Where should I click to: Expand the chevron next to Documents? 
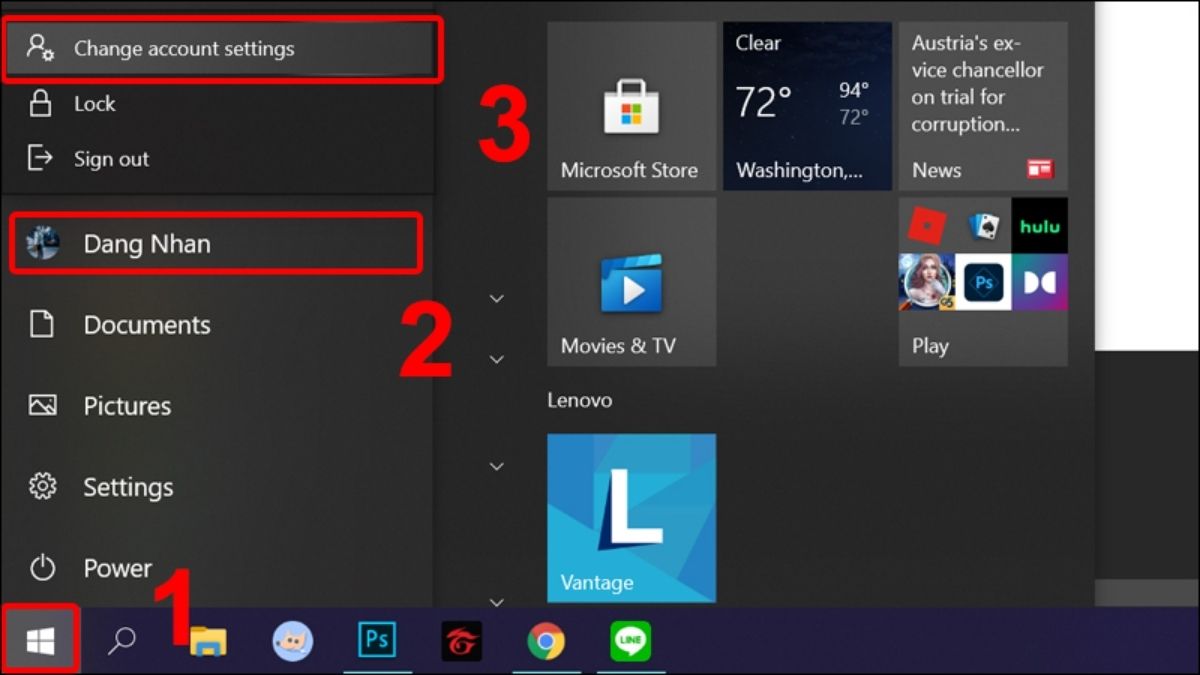pyautogui.click(x=496, y=297)
